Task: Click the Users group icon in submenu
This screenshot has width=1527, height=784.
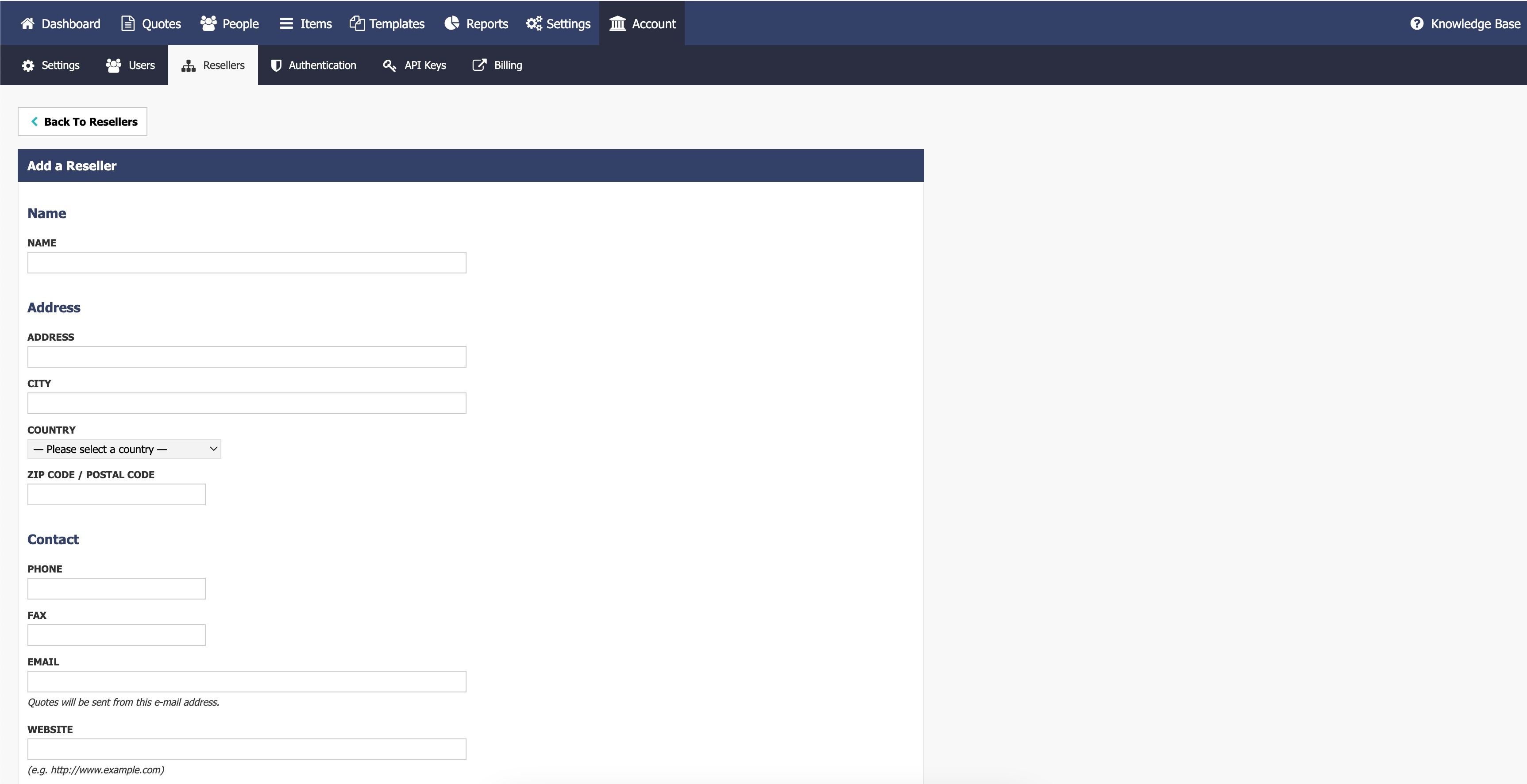Action: 114,65
